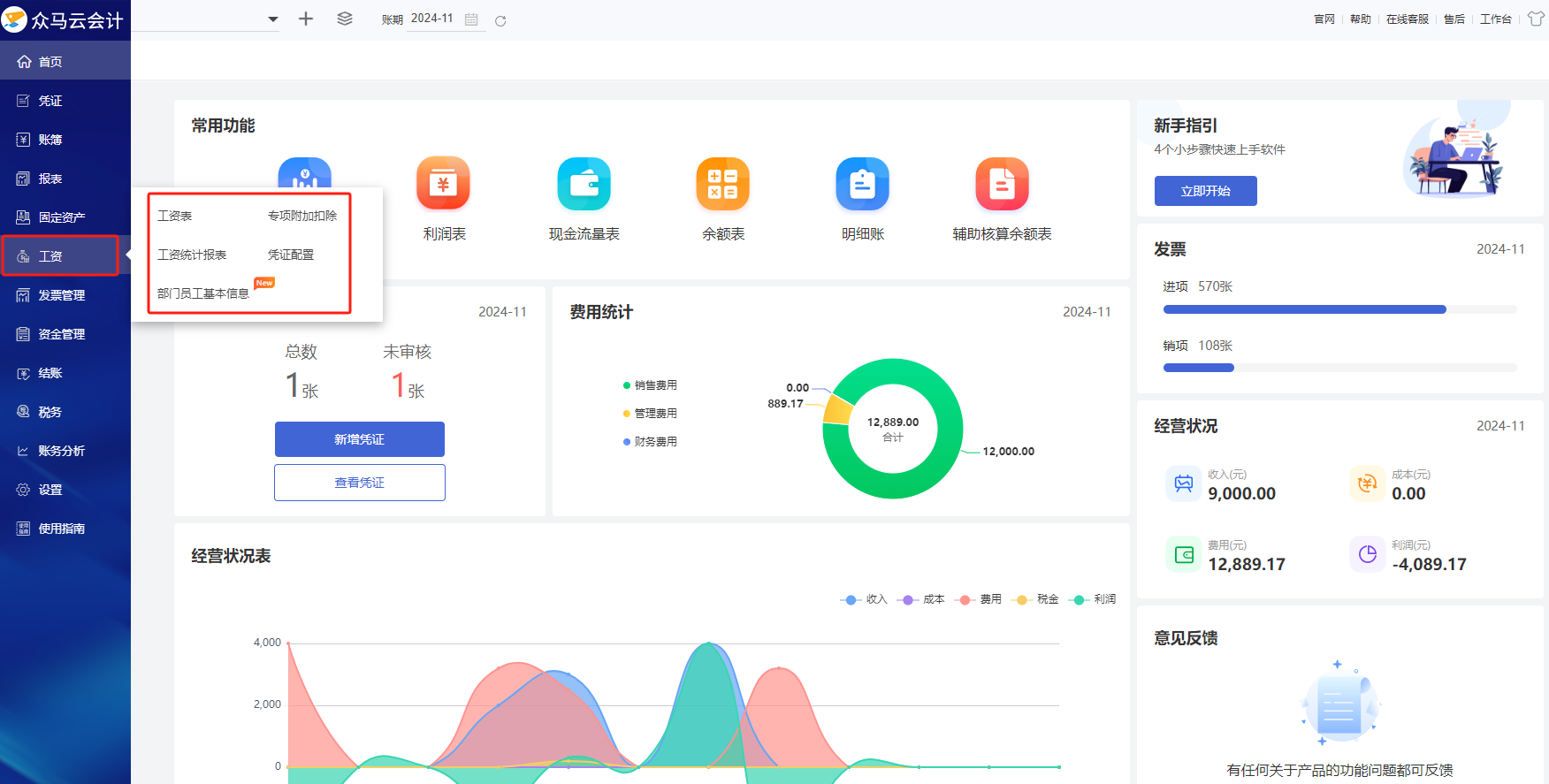Toggle 收入 series legend in 经营状况表
Image resolution: width=1549 pixels, height=784 pixels.
(x=864, y=599)
